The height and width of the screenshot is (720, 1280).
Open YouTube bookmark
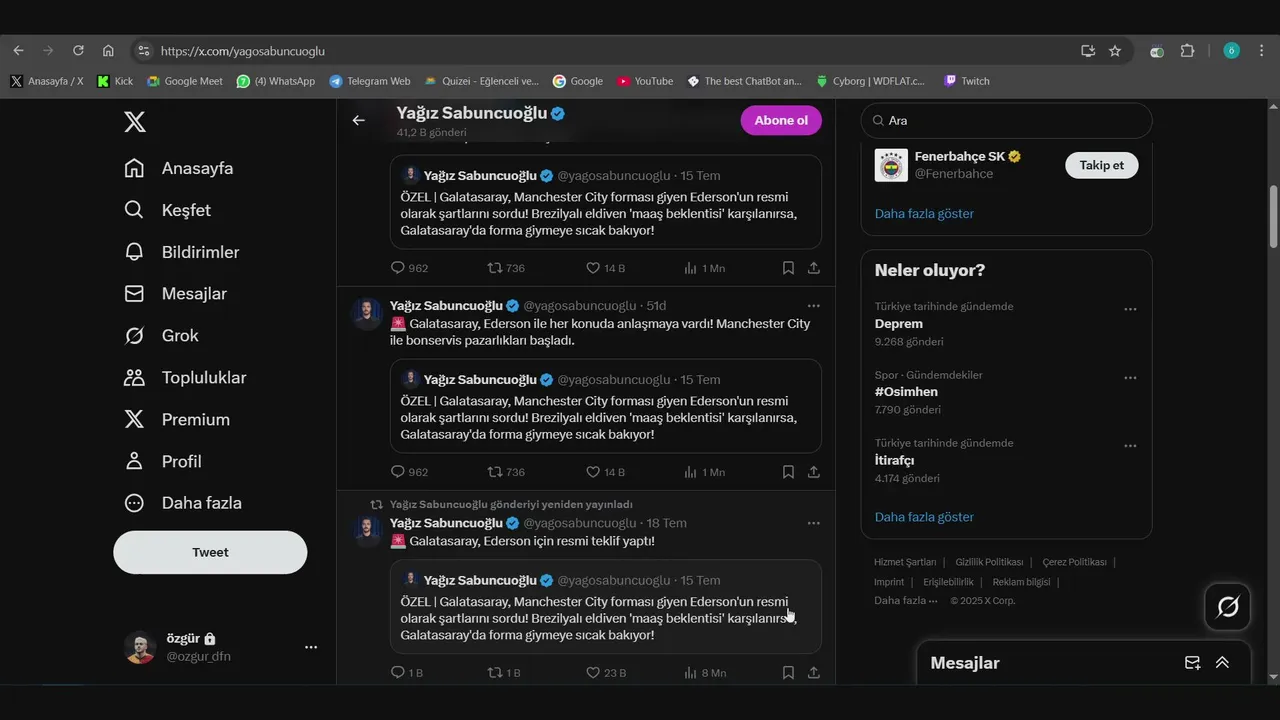click(x=645, y=81)
